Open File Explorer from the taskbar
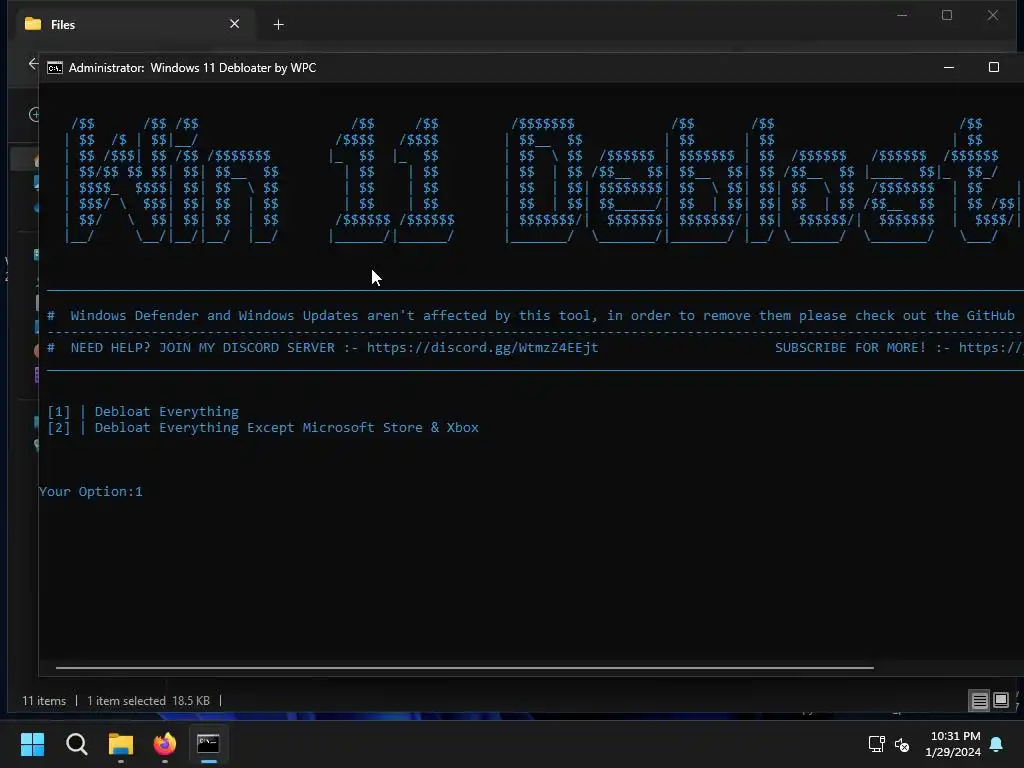The image size is (1024, 768). click(121, 744)
